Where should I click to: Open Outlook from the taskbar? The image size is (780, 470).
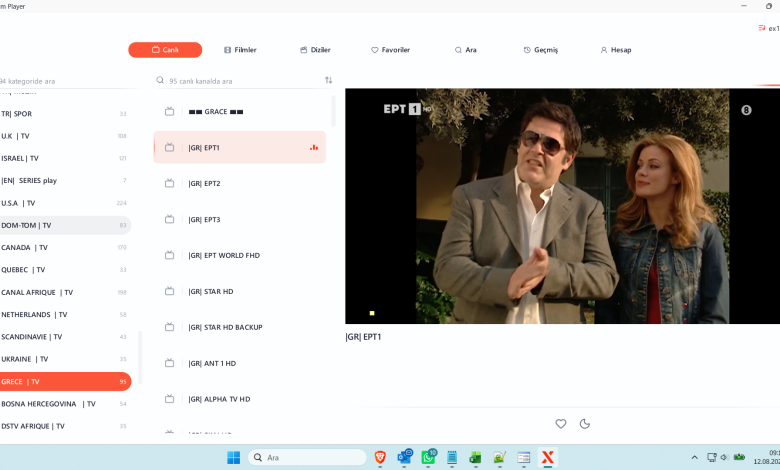404,457
